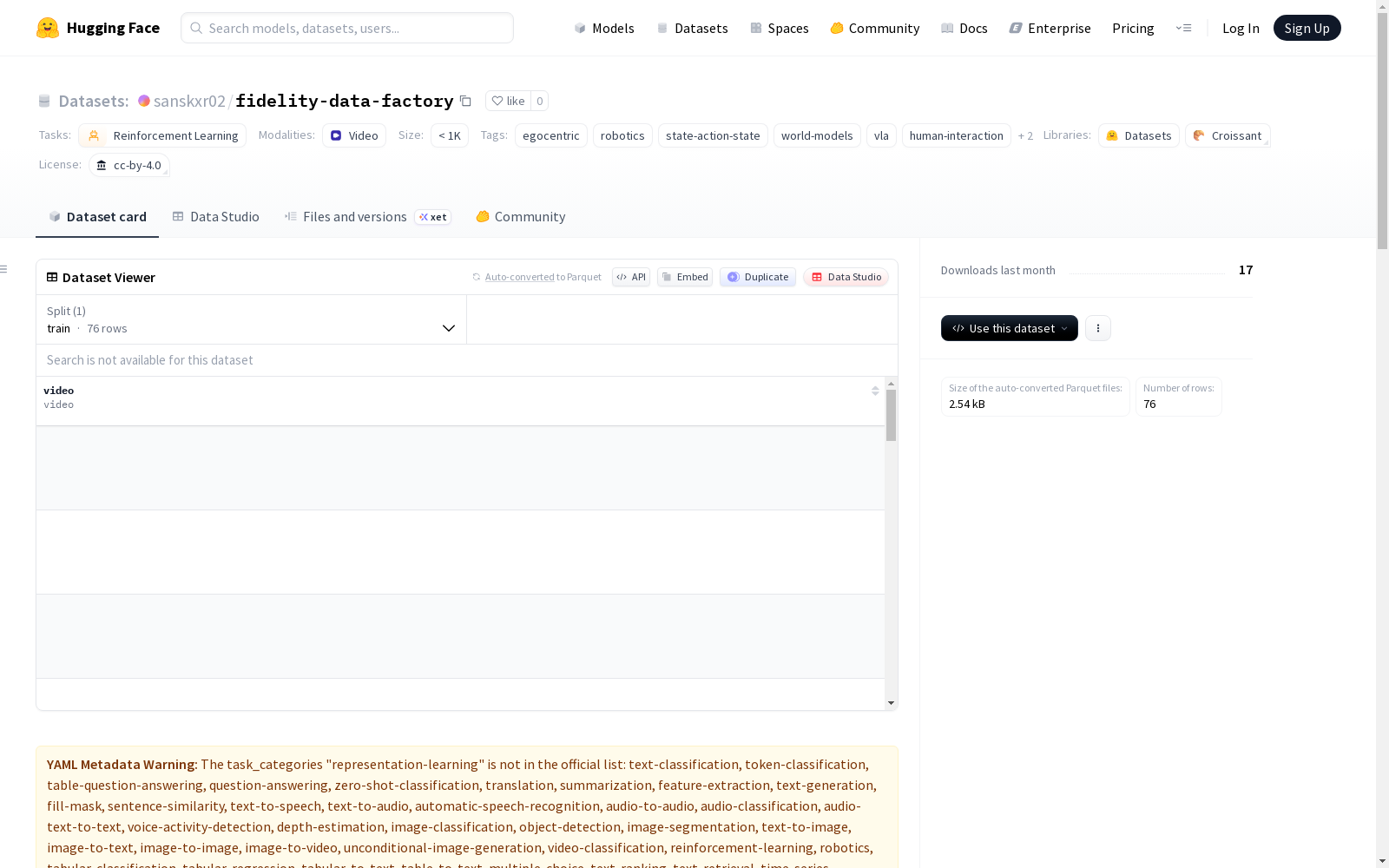This screenshot has width=1389, height=868.
Task: Open the three-dot more options button
Action: coord(1098,328)
